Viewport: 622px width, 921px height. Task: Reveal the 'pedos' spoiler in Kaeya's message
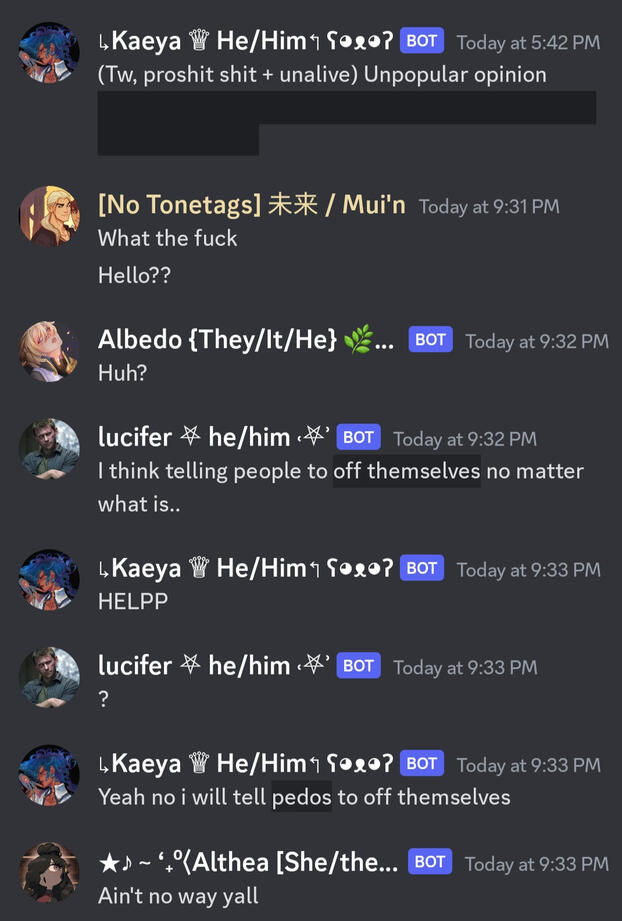(302, 797)
